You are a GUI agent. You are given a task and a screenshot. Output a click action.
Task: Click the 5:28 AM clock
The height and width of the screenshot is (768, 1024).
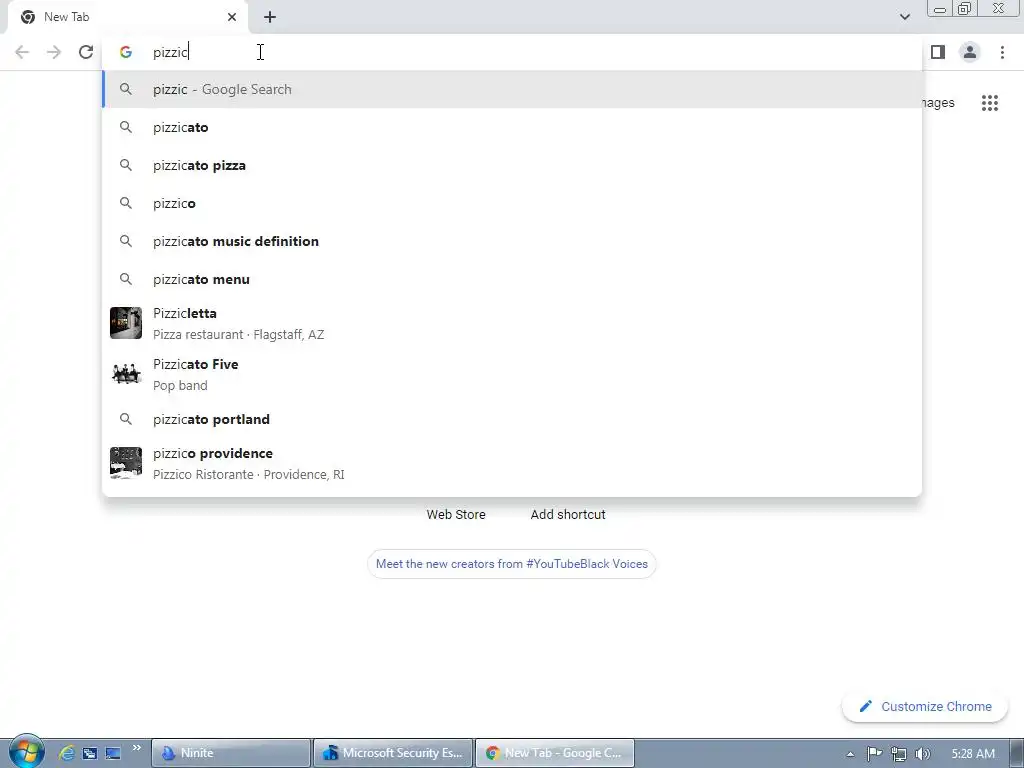coord(973,754)
